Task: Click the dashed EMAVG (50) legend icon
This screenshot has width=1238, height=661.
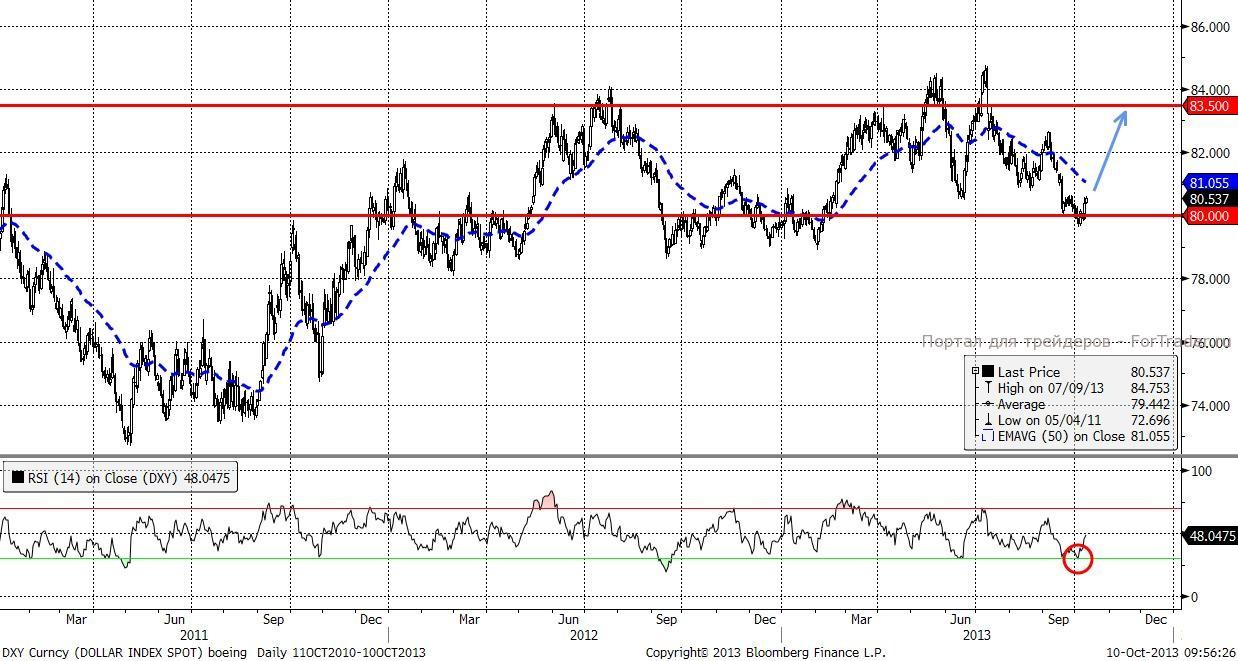Action: (x=988, y=437)
